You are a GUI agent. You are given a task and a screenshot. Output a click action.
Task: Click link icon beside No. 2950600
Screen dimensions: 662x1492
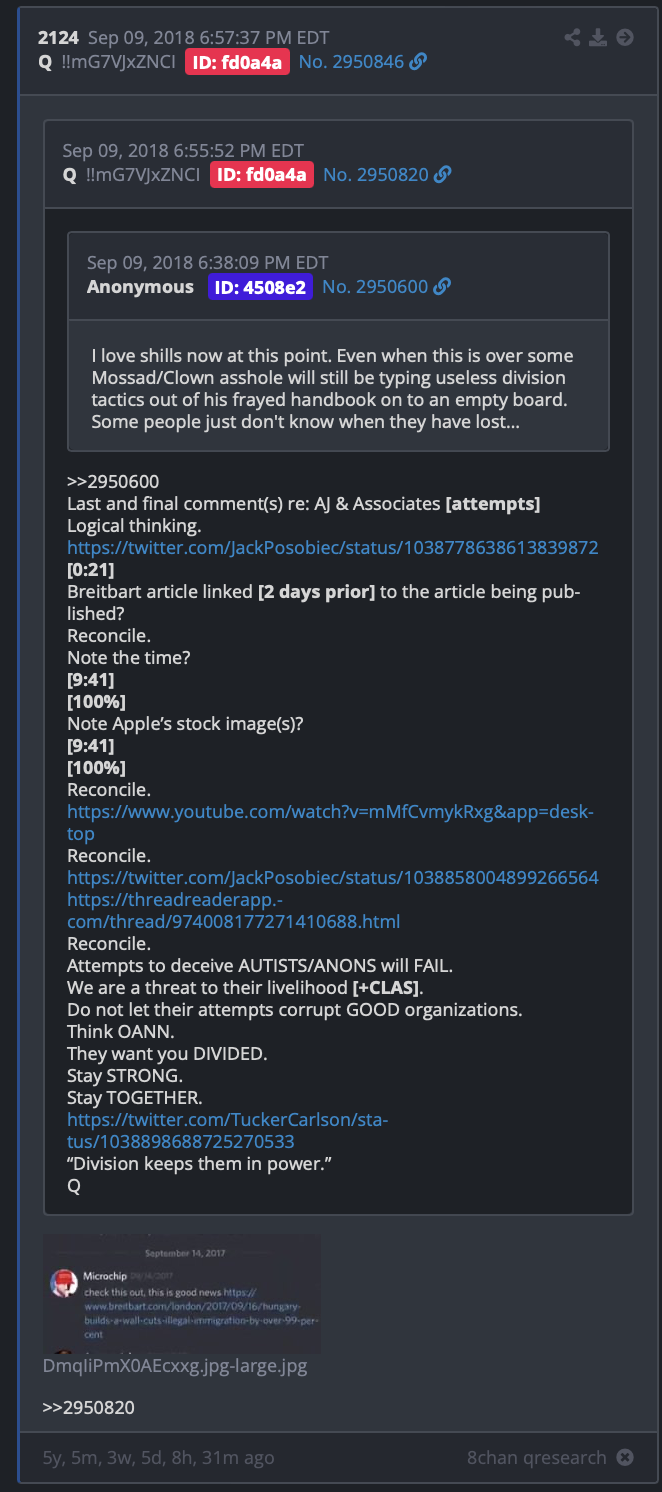click(442, 287)
